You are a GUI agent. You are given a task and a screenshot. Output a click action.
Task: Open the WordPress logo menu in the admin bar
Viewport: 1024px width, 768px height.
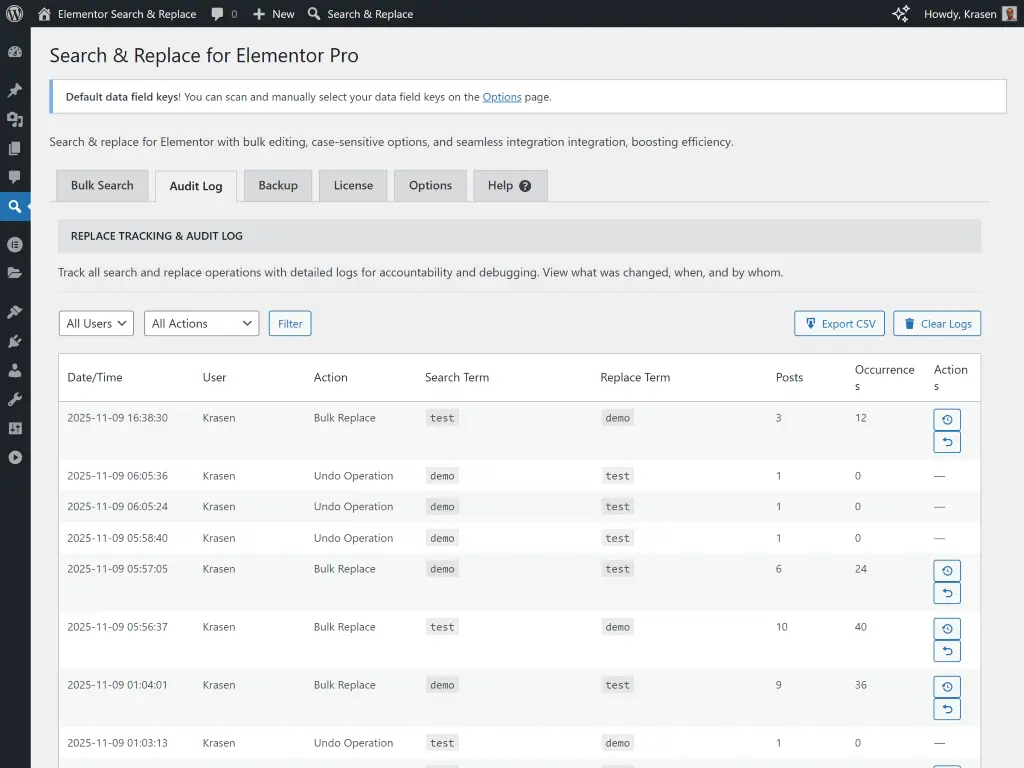pyautogui.click(x=14, y=14)
